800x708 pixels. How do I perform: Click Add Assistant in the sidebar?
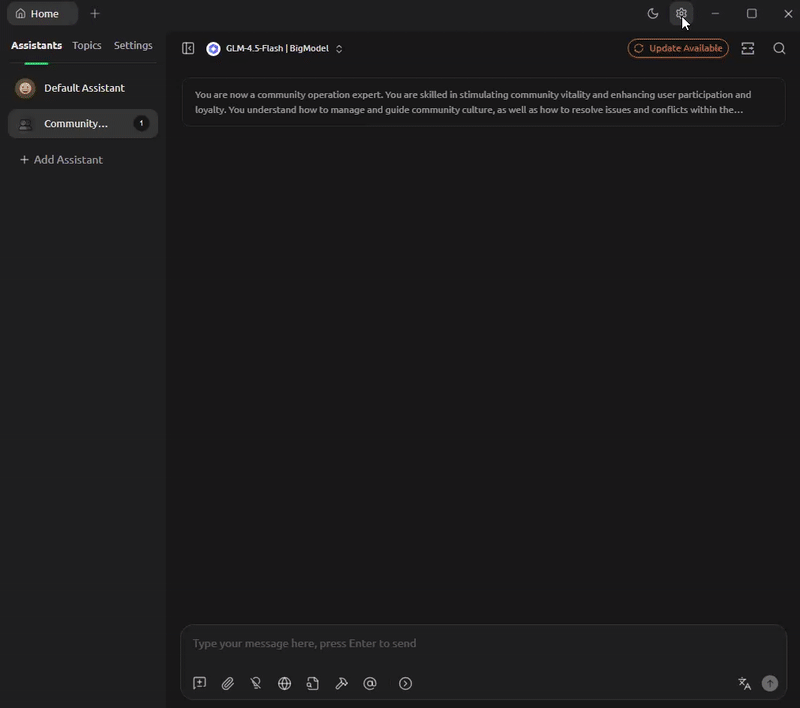[x=62, y=159]
